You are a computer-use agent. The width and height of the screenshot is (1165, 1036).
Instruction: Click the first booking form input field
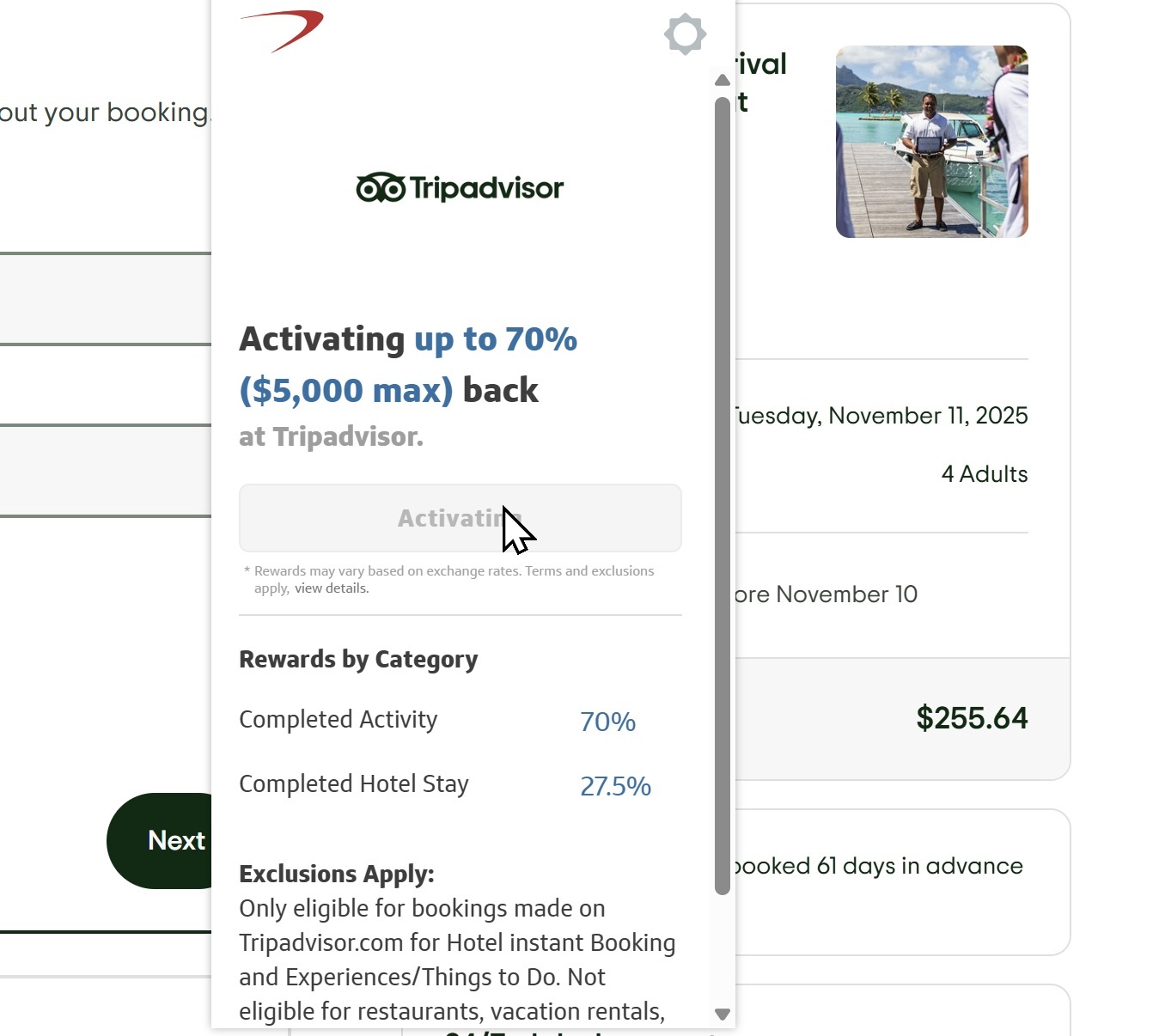(105, 299)
